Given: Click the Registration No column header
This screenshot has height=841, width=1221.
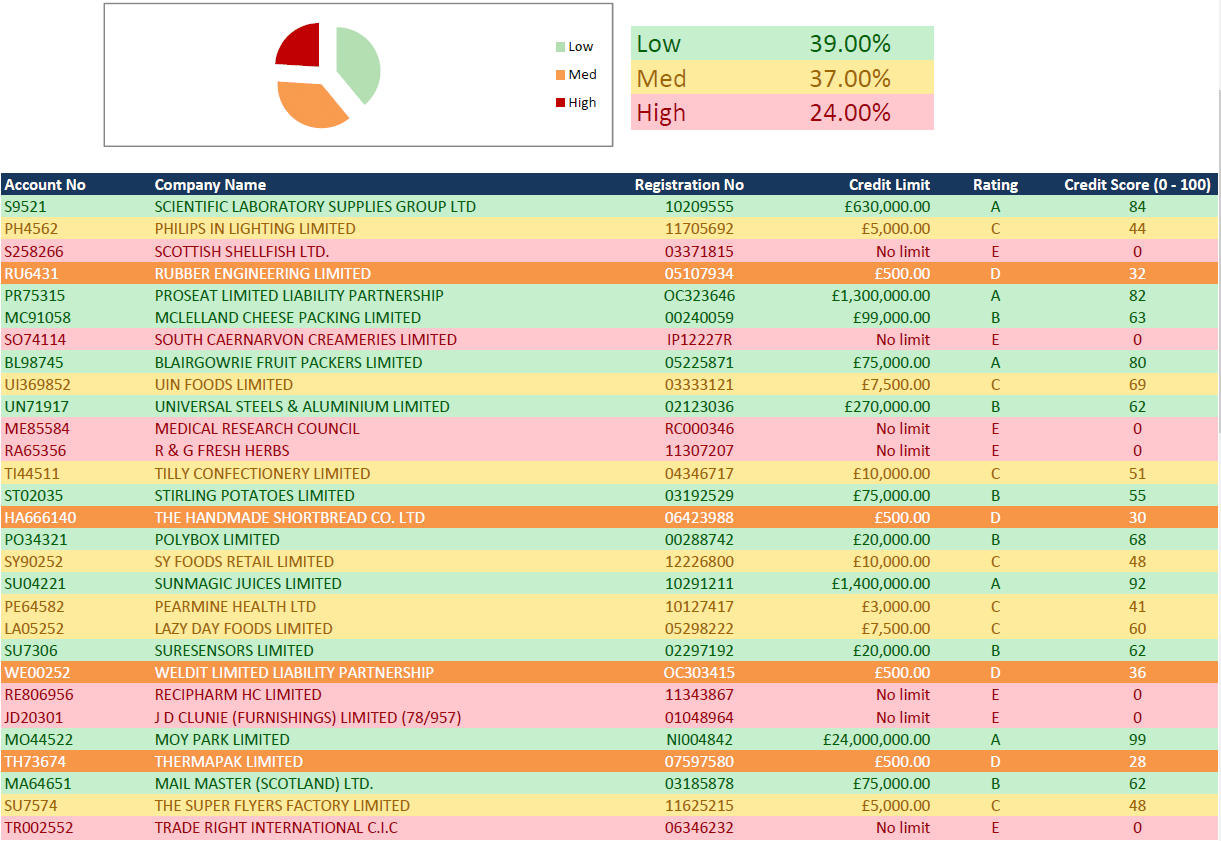Looking at the screenshot, I should (689, 185).
